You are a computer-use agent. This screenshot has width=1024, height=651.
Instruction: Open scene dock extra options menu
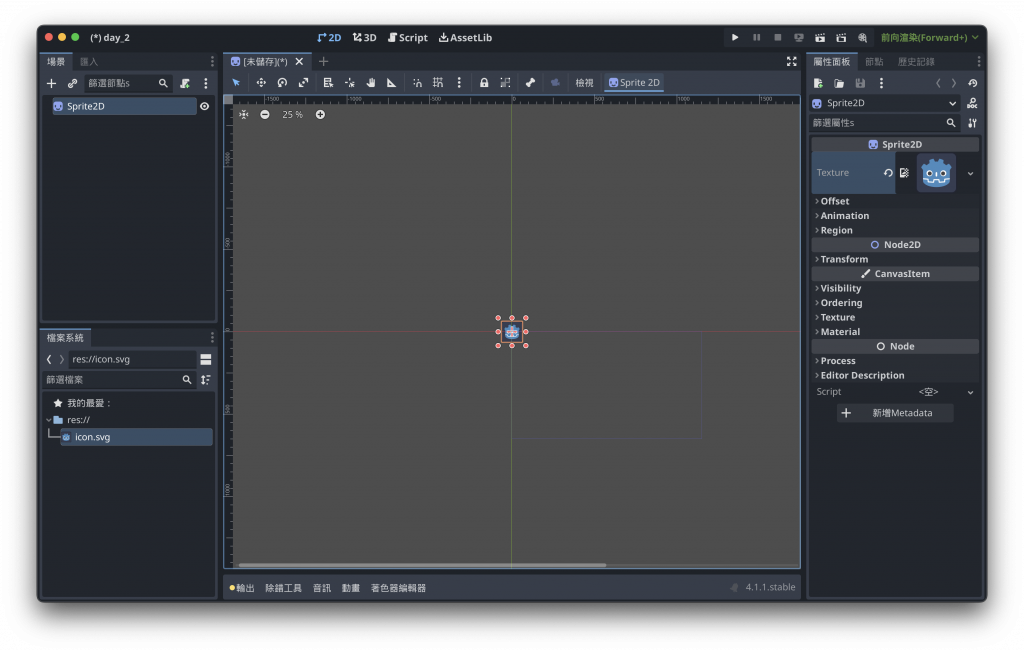click(x=206, y=83)
